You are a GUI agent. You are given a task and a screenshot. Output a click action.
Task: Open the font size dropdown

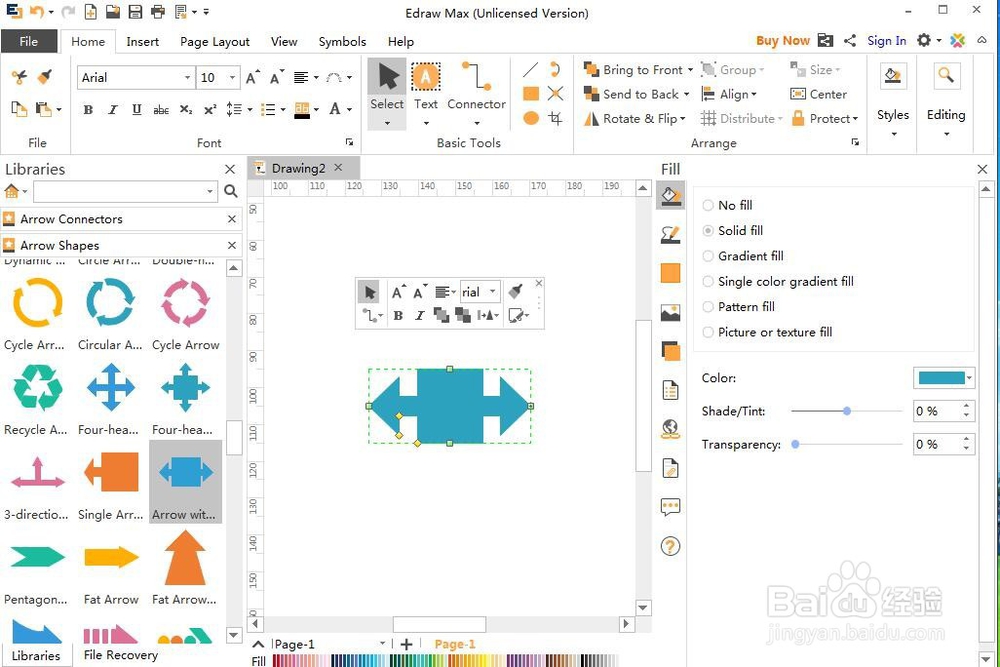click(232, 77)
